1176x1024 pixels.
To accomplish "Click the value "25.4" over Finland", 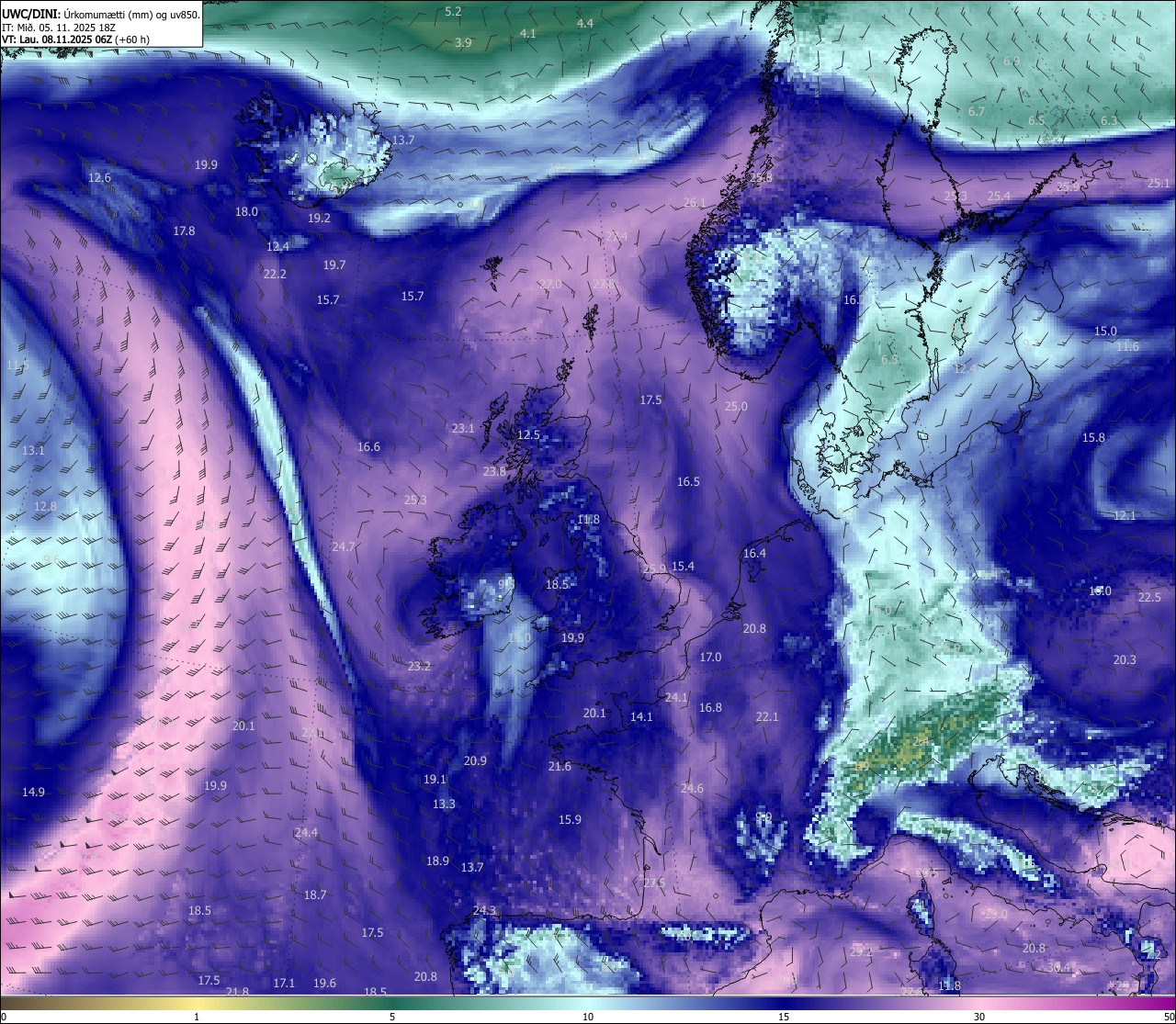I will pos(999,196).
